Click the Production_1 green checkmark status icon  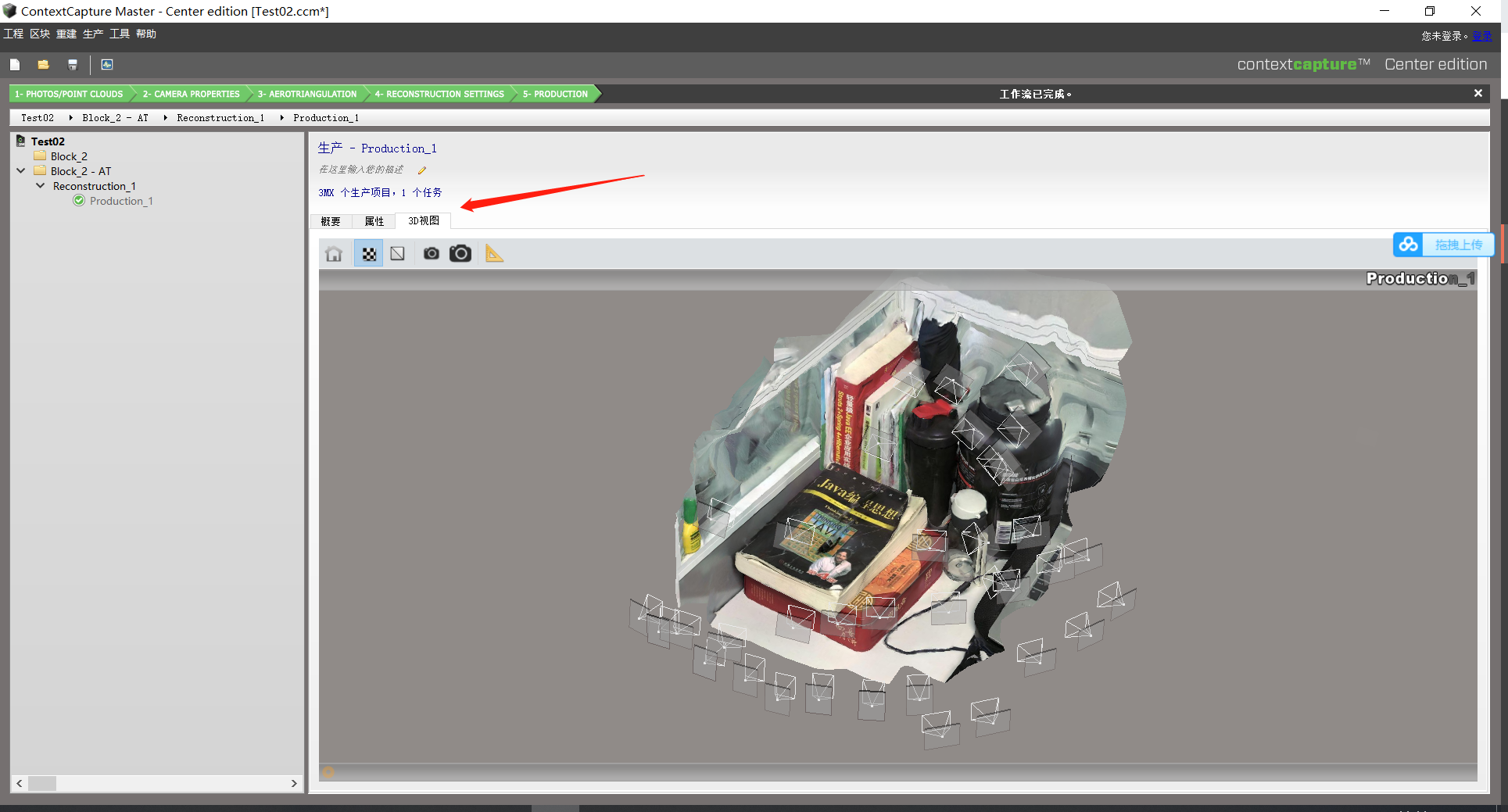point(79,201)
